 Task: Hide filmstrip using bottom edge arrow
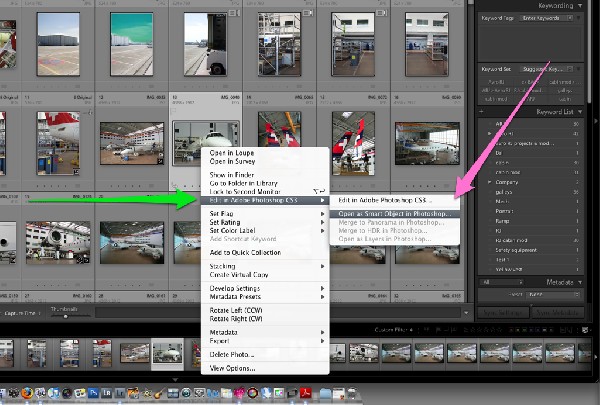pyautogui.click(x=175, y=380)
